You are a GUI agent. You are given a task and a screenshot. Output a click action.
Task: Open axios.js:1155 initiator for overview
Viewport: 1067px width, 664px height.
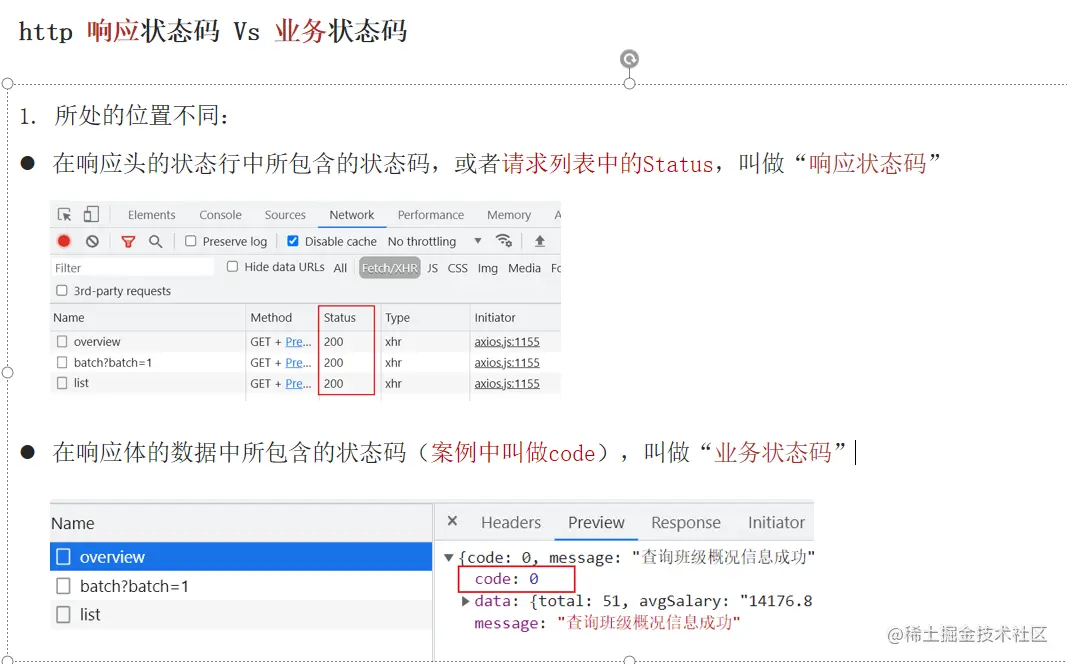(507, 342)
